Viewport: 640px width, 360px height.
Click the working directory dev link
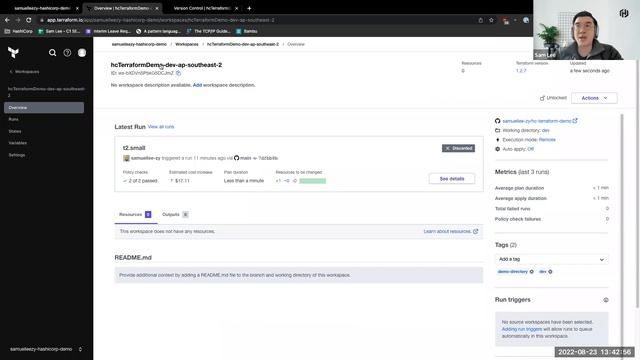545,130
